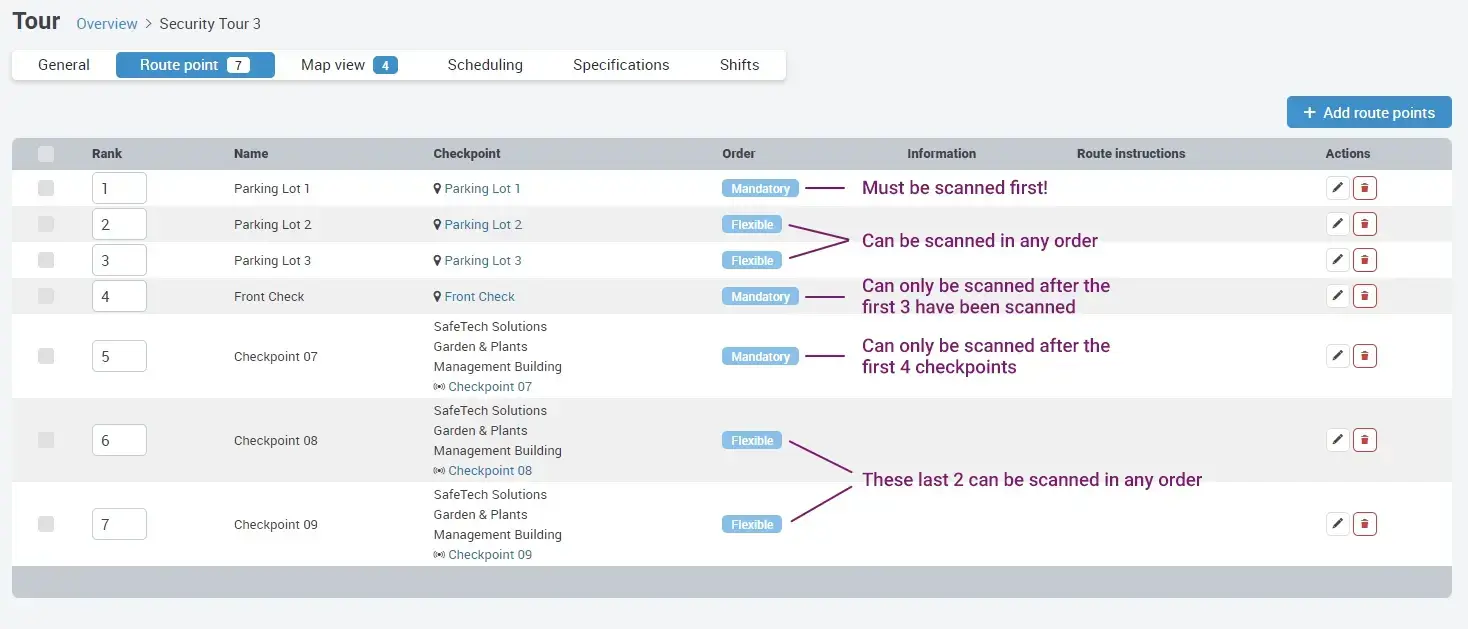Switch to the Map view tab
The height and width of the screenshot is (629, 1468).
348,65
